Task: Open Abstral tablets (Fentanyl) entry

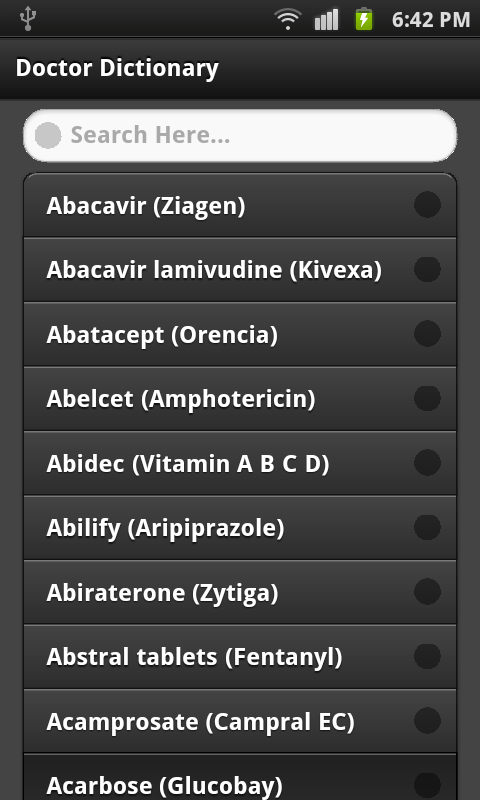Action: point(240,657)
